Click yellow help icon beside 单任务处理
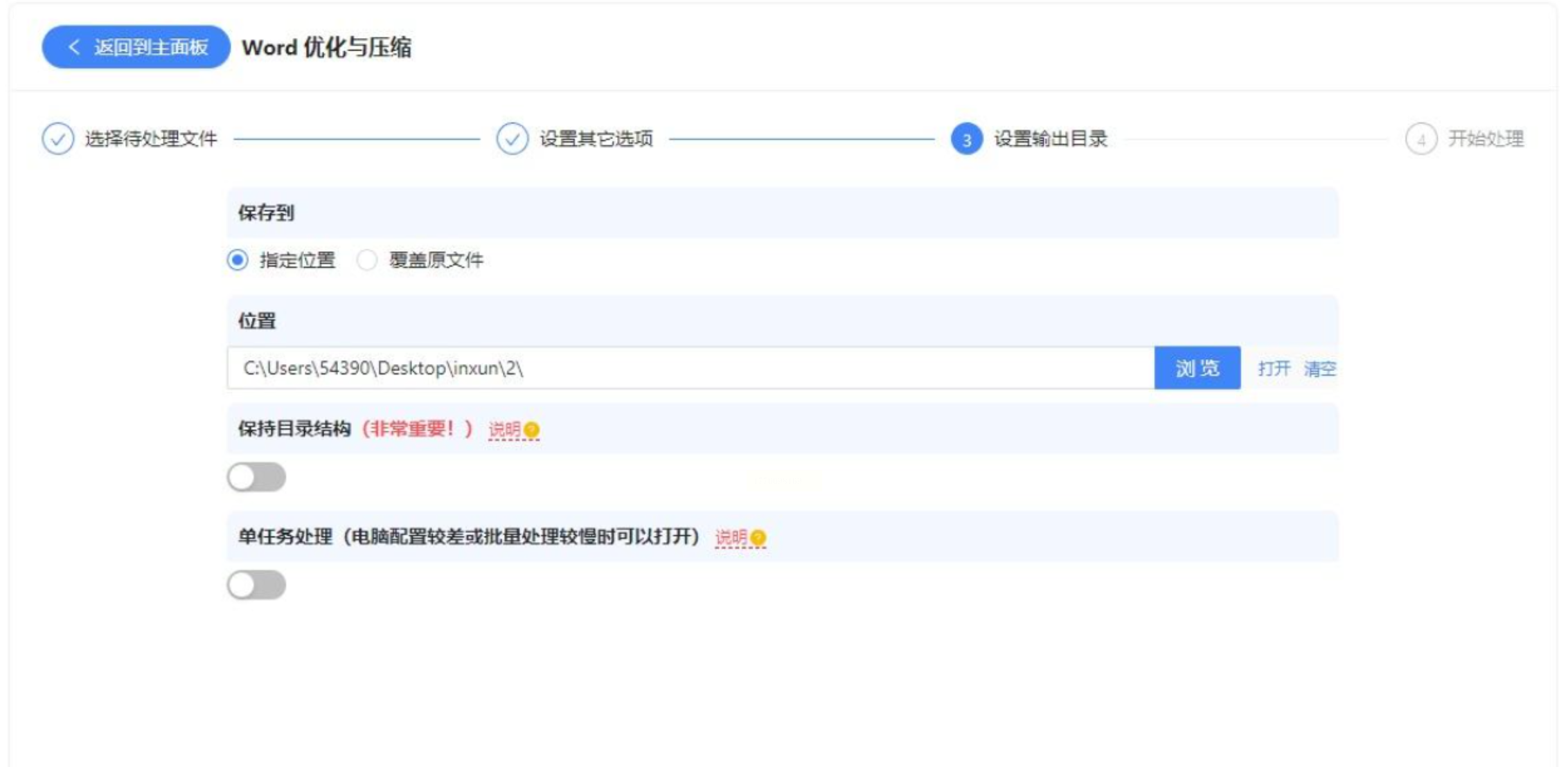Image resolution: width=1568 pixels, height=767 pixels. coord(758,538)
